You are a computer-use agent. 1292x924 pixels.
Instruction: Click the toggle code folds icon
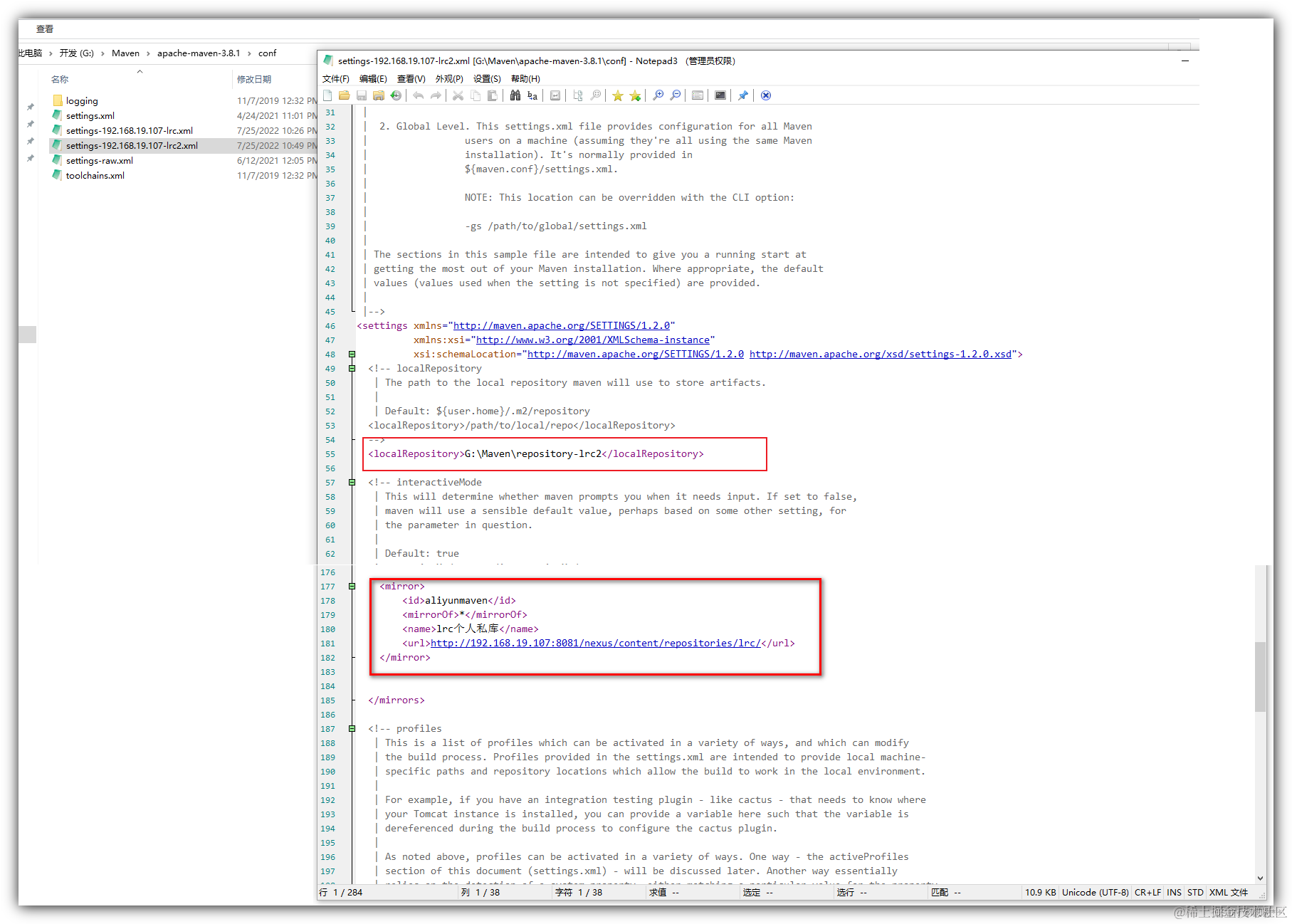click(x=578, y=95)
